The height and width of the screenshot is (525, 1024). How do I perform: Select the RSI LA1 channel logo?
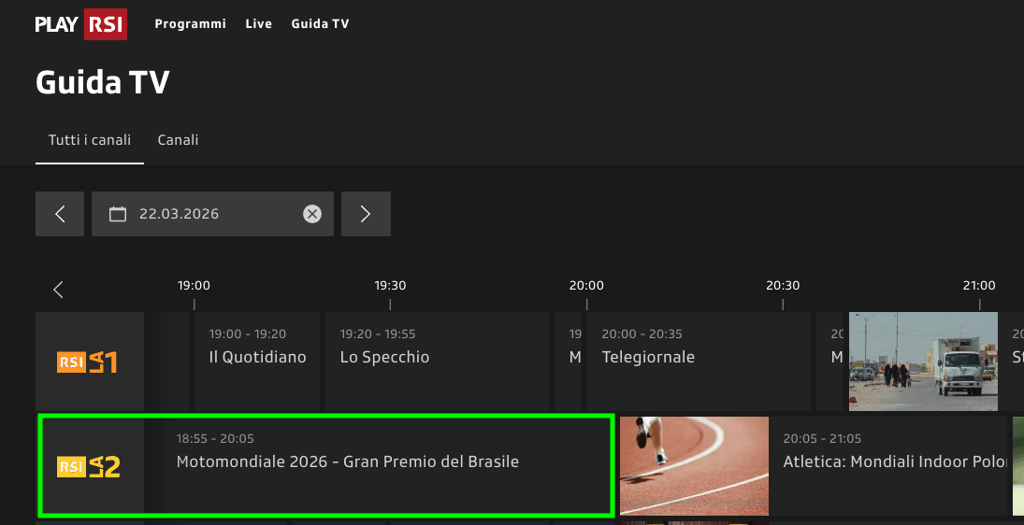tap(89, 362)
